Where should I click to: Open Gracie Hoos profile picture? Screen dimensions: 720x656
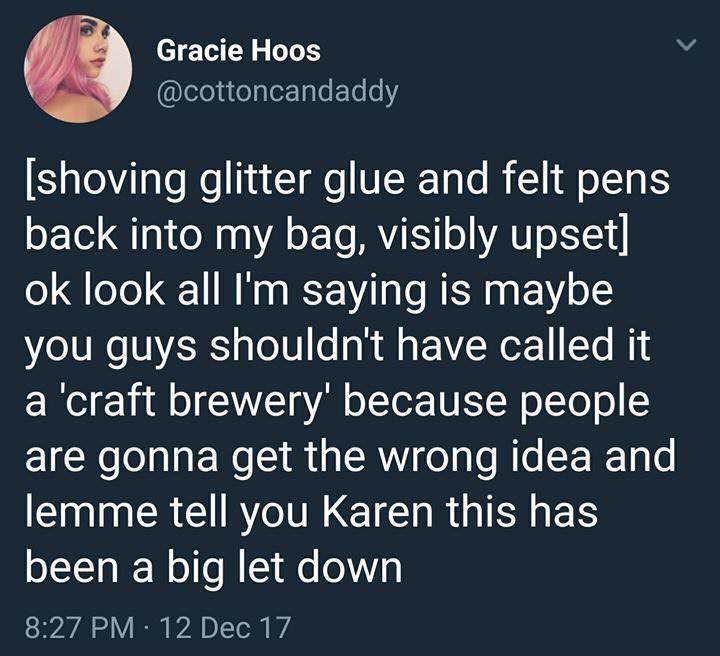79,69
